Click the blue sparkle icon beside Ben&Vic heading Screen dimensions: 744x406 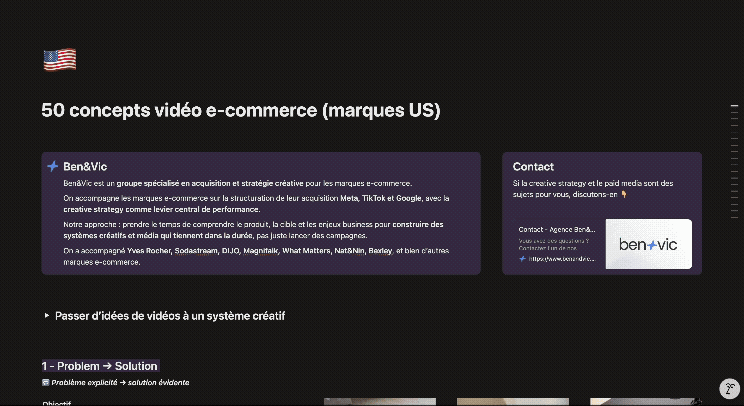[53, 166]
